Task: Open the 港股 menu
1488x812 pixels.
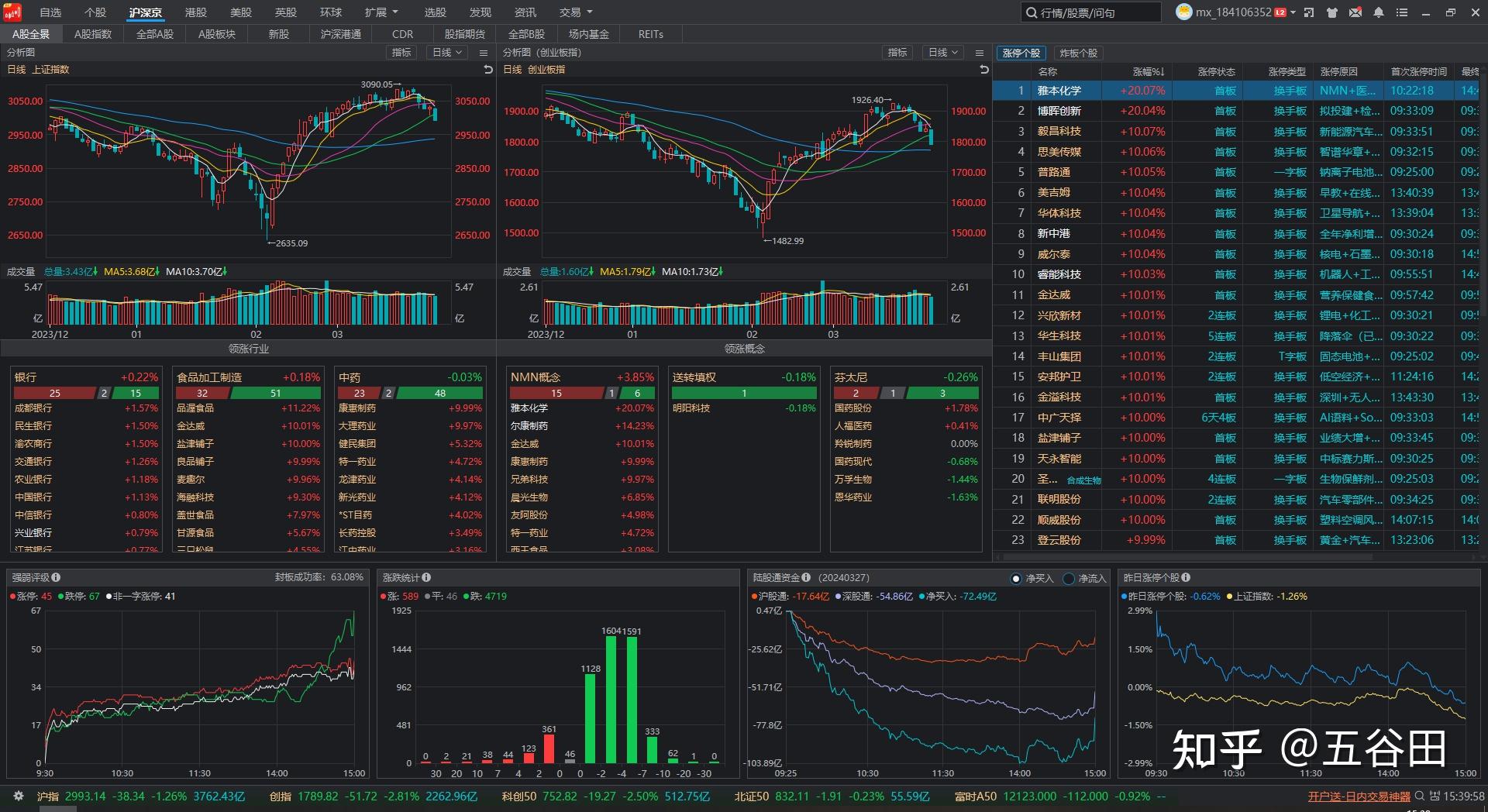Action: [196, 12]
